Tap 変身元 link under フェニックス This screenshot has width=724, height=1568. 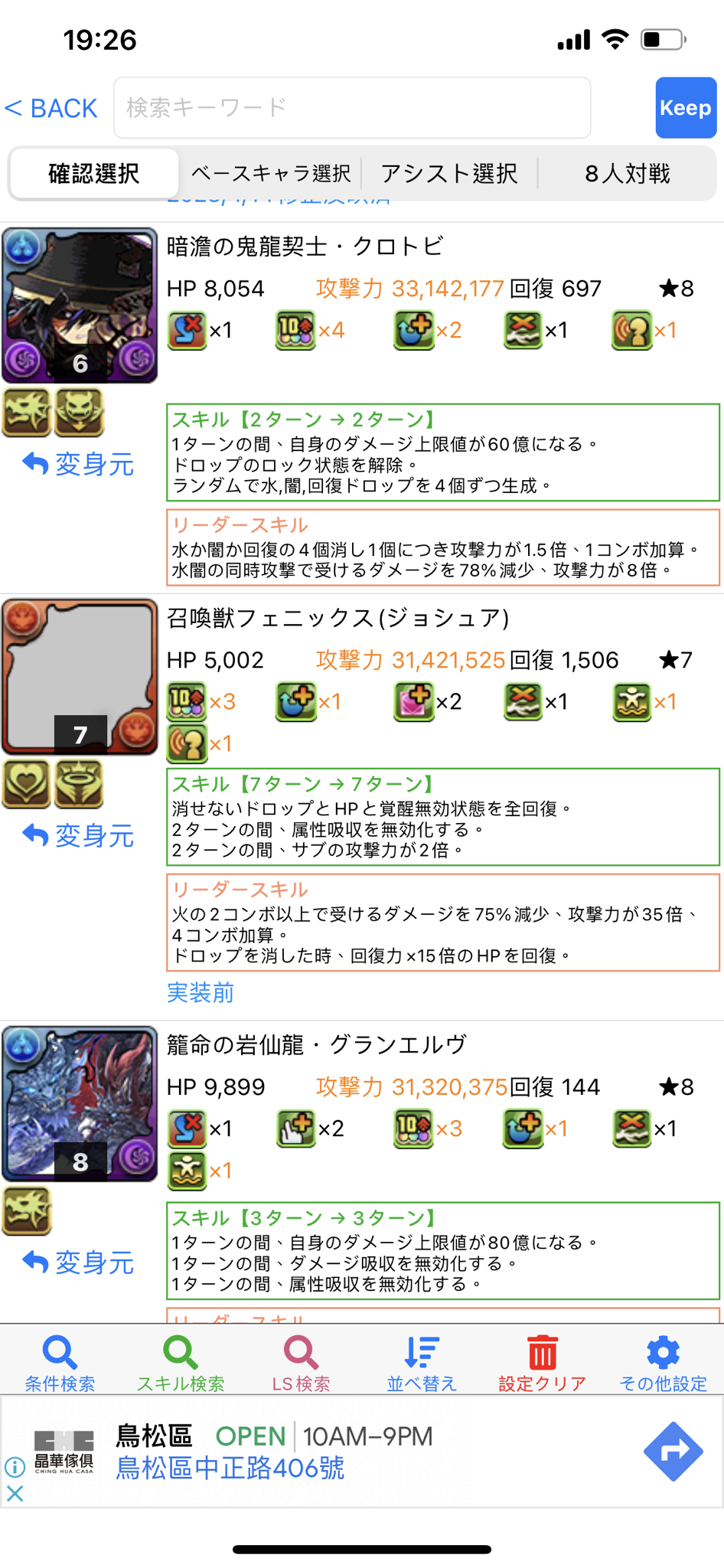click(x=78, y=835)
